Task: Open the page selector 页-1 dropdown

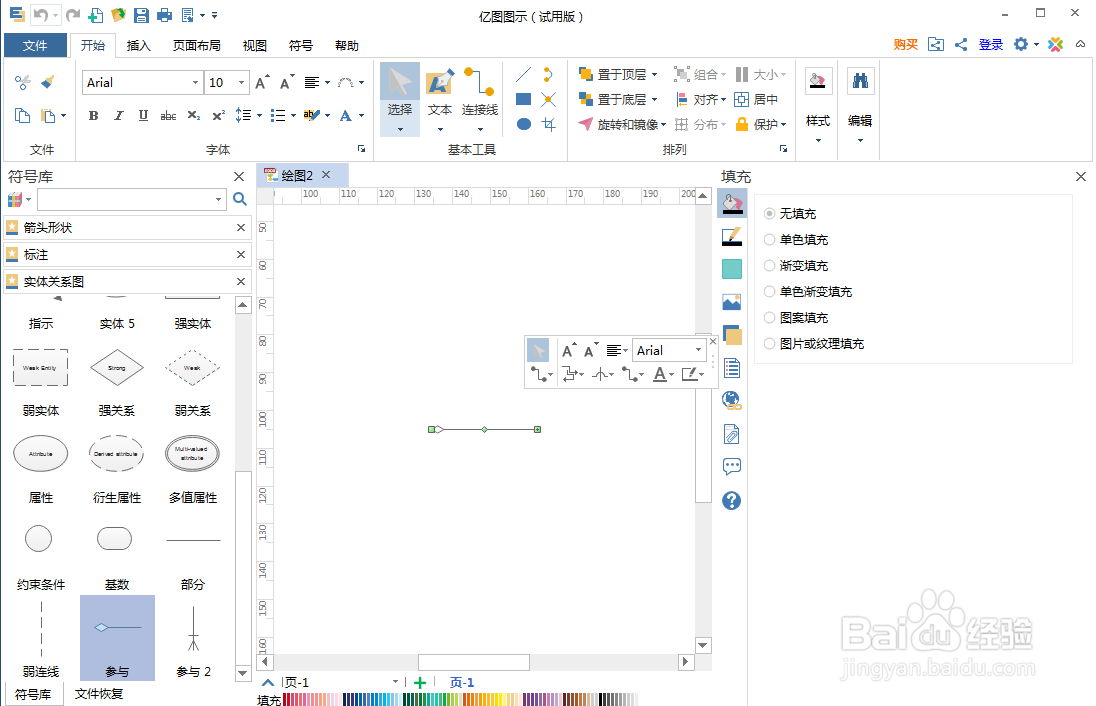Action: 395,682
